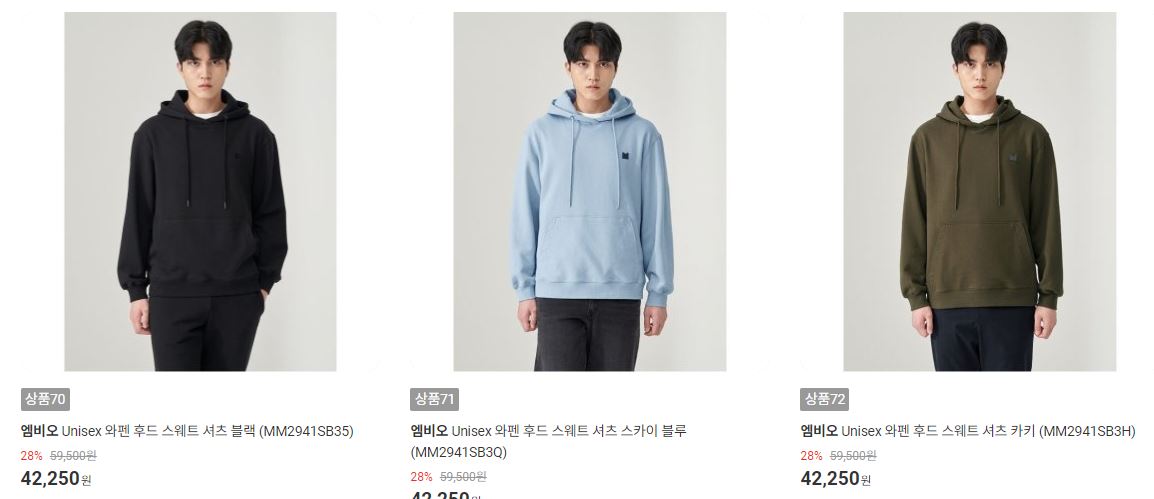This screenshot has width=1154, height=499.
Task: Click the 상품71 badge
Action: (x=435, y=400)
